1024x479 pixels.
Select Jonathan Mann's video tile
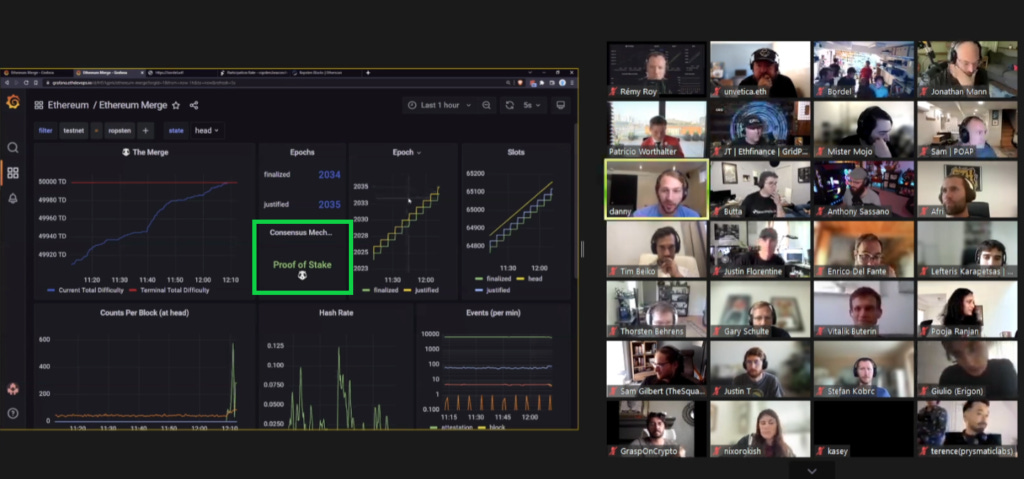coord(967,69)
